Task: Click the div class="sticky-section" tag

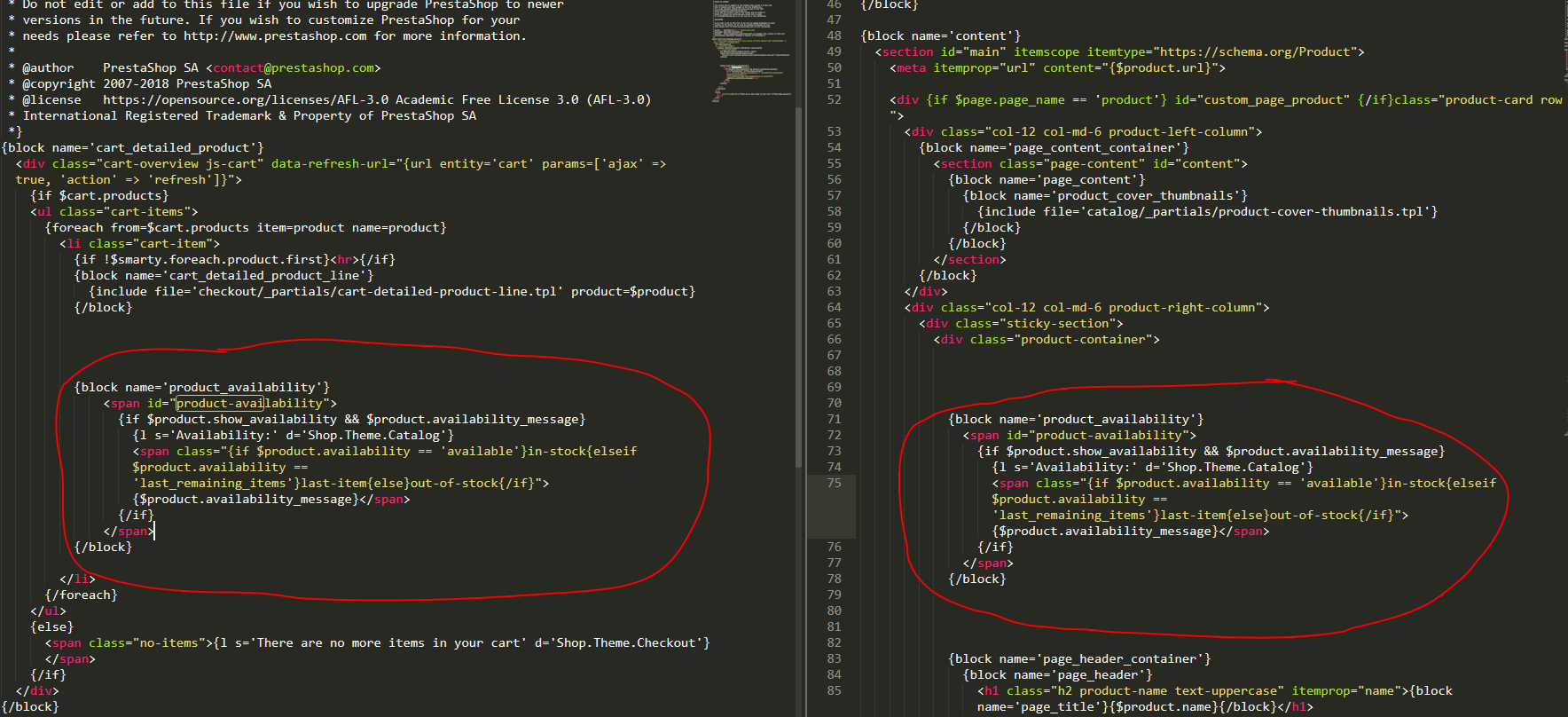Action: pos(1022,324)
